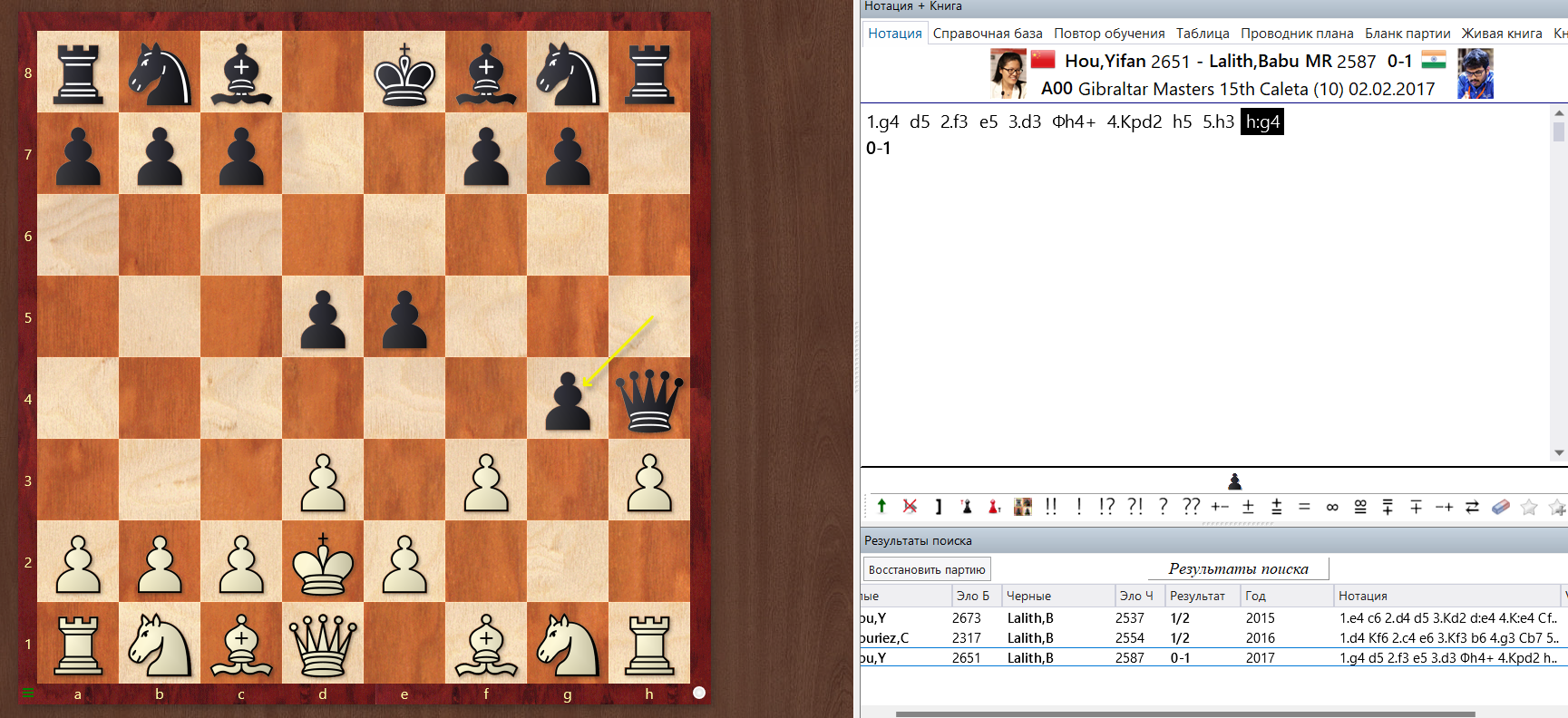Click the green menu icon at the board corner

click(x=28, y=694)
